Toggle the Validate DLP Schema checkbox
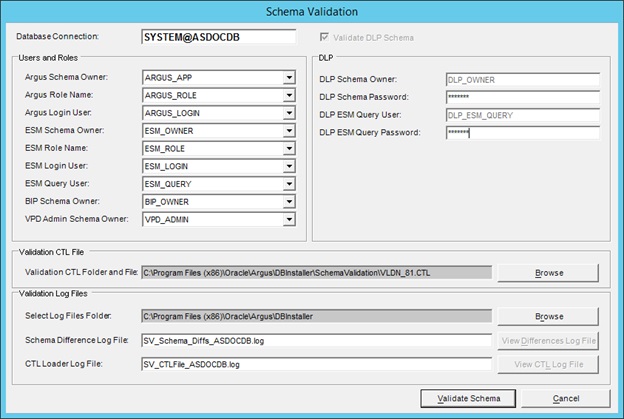The image size is (624, 419). pyautogui.click(x=324, y=37)
